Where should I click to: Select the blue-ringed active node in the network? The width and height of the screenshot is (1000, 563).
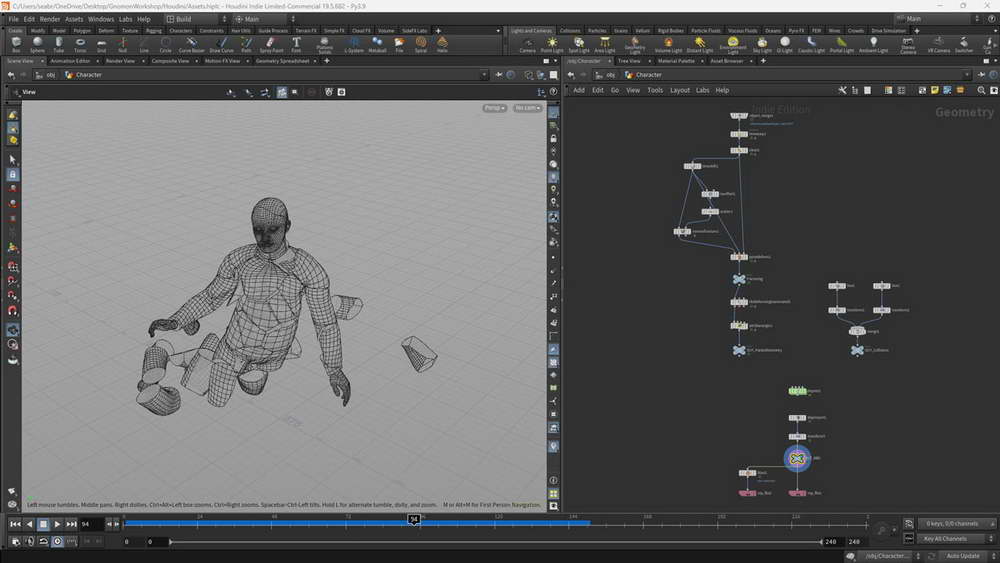click(797, 458)
